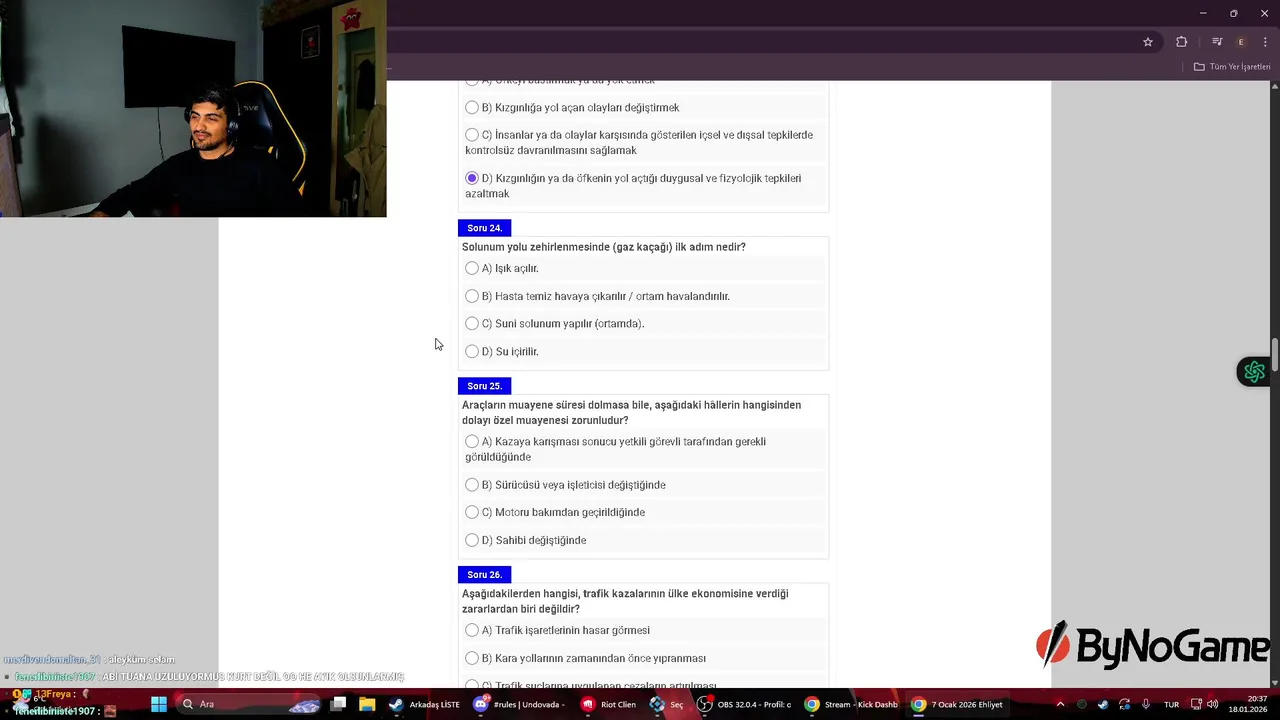The height and width of the screenshot is (720, 1280).
Task: Open the browser extensions puzzle icon
Action: tap(1181, 42)
